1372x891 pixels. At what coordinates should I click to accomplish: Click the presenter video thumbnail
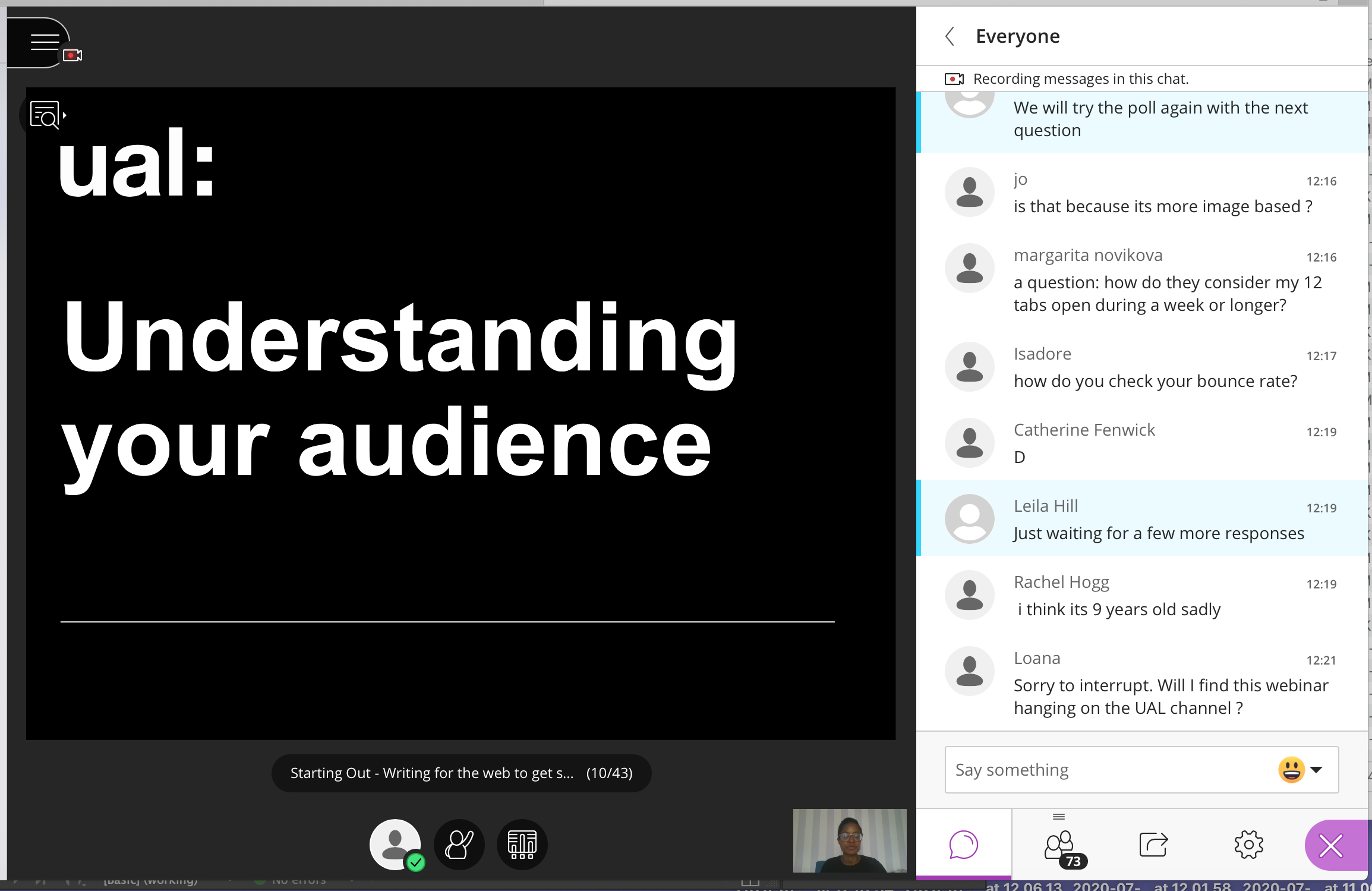pyautogui.click(x=849, y=840)
